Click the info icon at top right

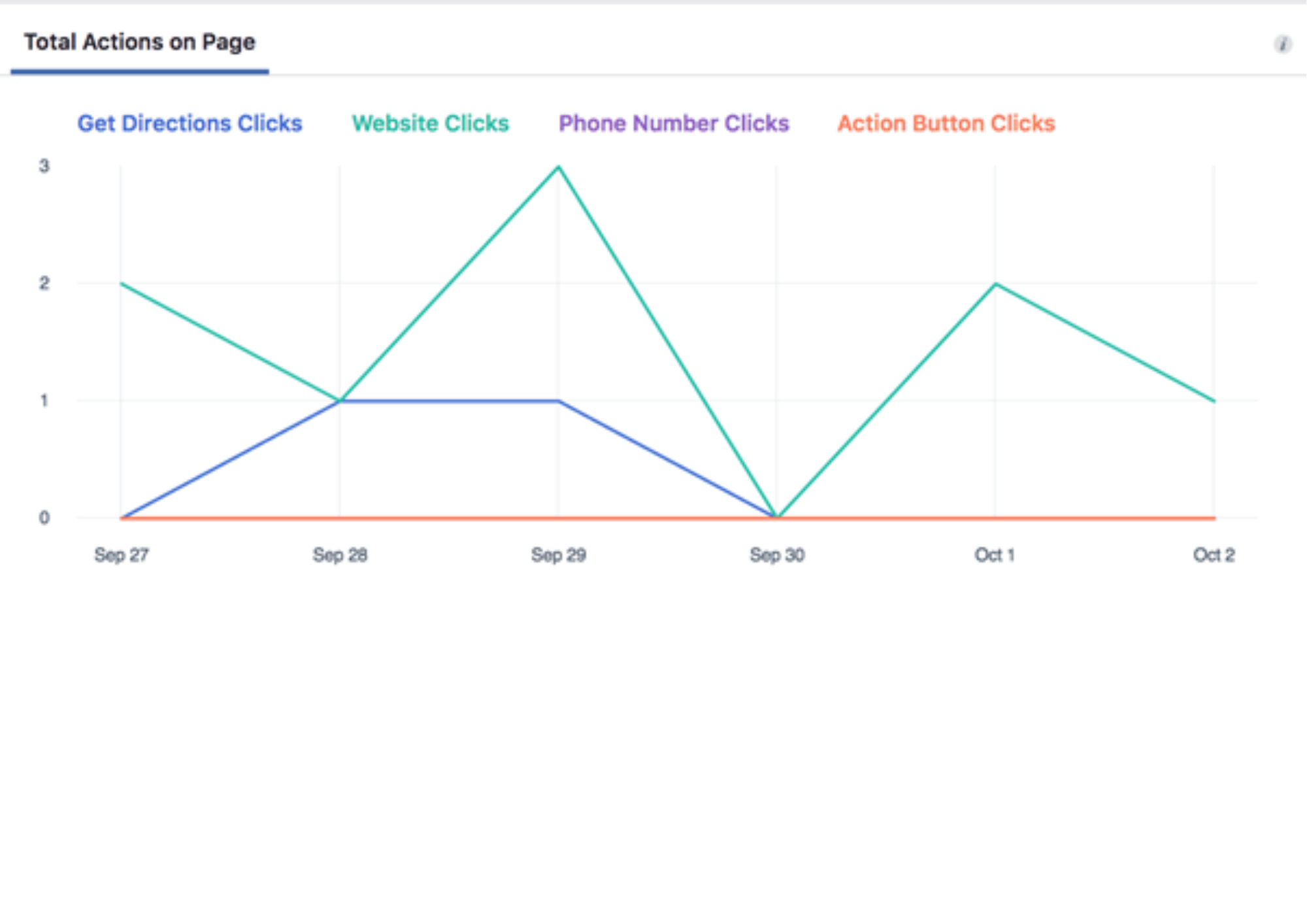coord(1283,44)
